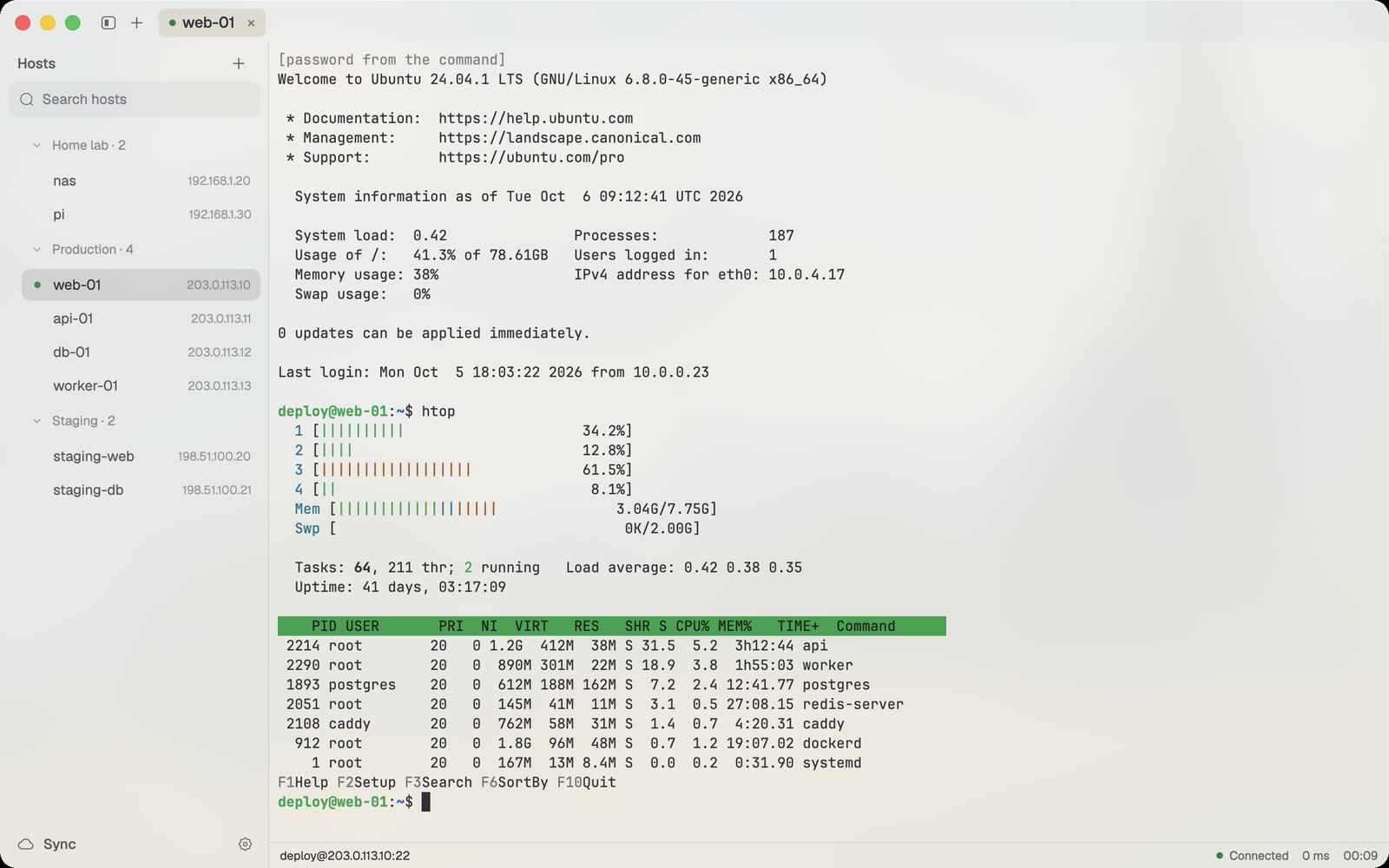Image resolution: width=1389 pixels, height=868 pixels.
Task: Collapse the Staging group
Action: point(36,421)
